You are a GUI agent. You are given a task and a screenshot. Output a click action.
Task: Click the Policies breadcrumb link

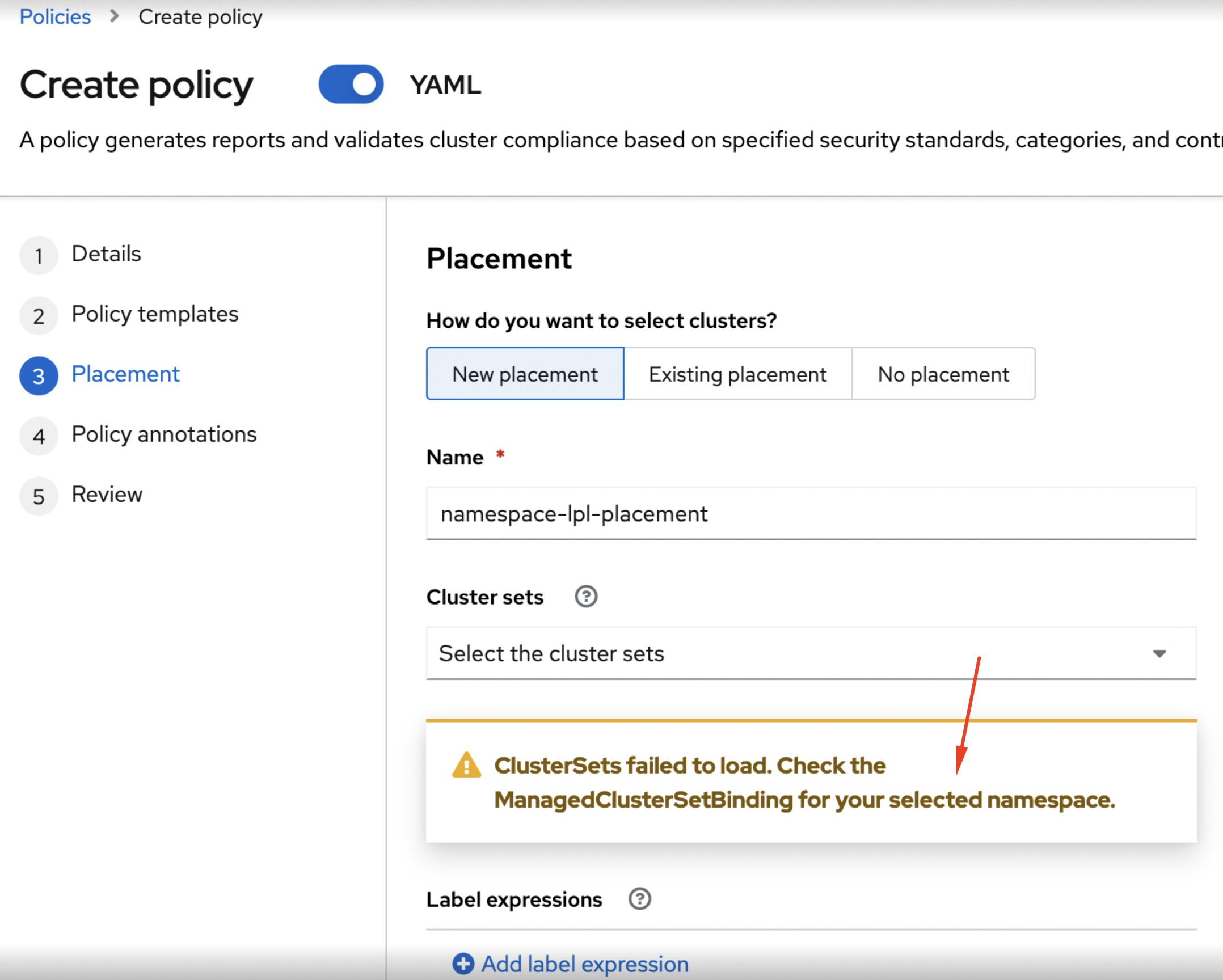click(55, 16)
